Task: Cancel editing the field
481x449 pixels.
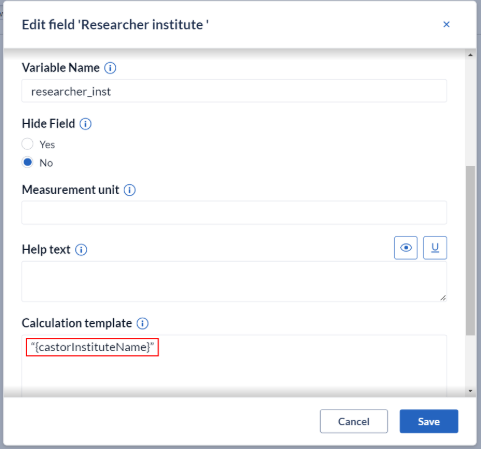Action: [354, 421]
